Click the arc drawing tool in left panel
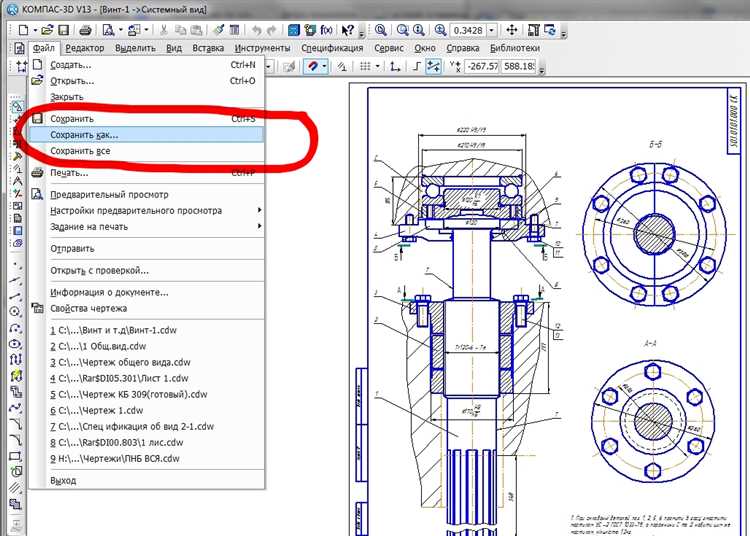Screen dimensions: 750x536 coord(15,328)
